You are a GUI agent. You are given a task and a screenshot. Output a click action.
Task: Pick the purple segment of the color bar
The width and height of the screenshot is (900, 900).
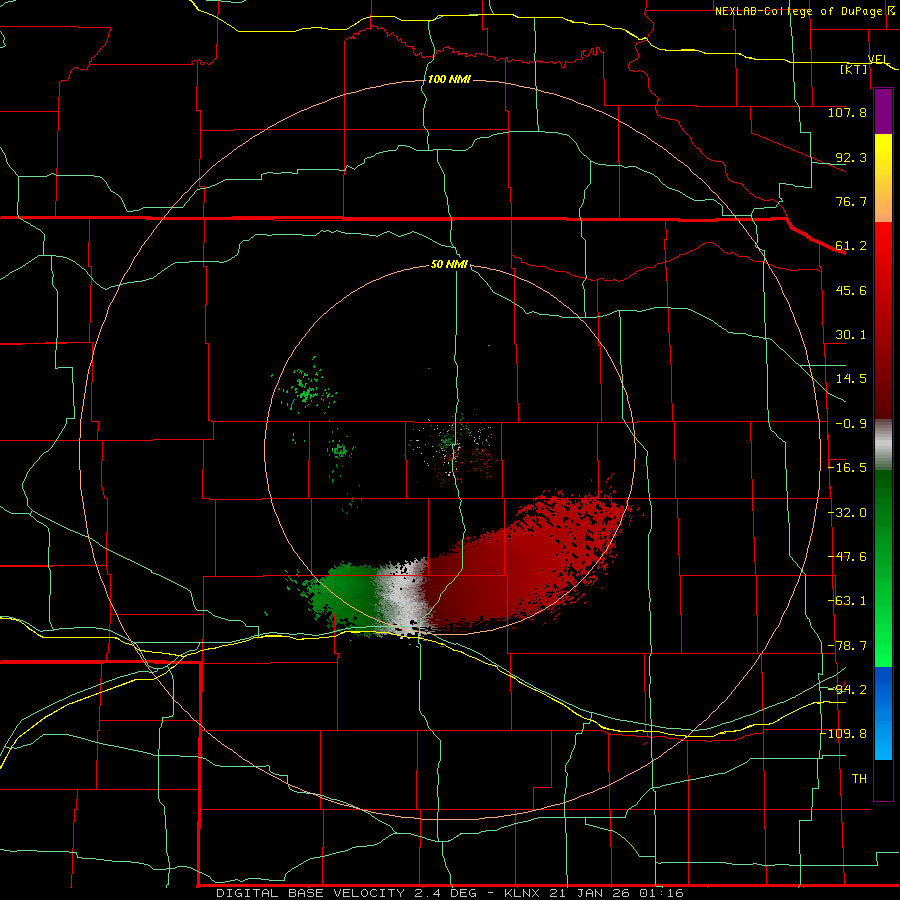click(883, 112)
